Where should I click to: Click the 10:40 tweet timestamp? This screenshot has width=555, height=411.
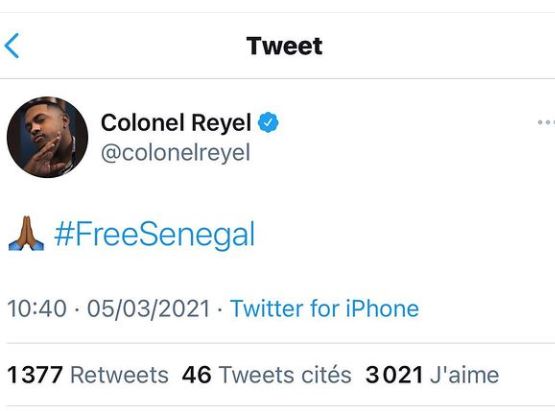click(37, 308)
